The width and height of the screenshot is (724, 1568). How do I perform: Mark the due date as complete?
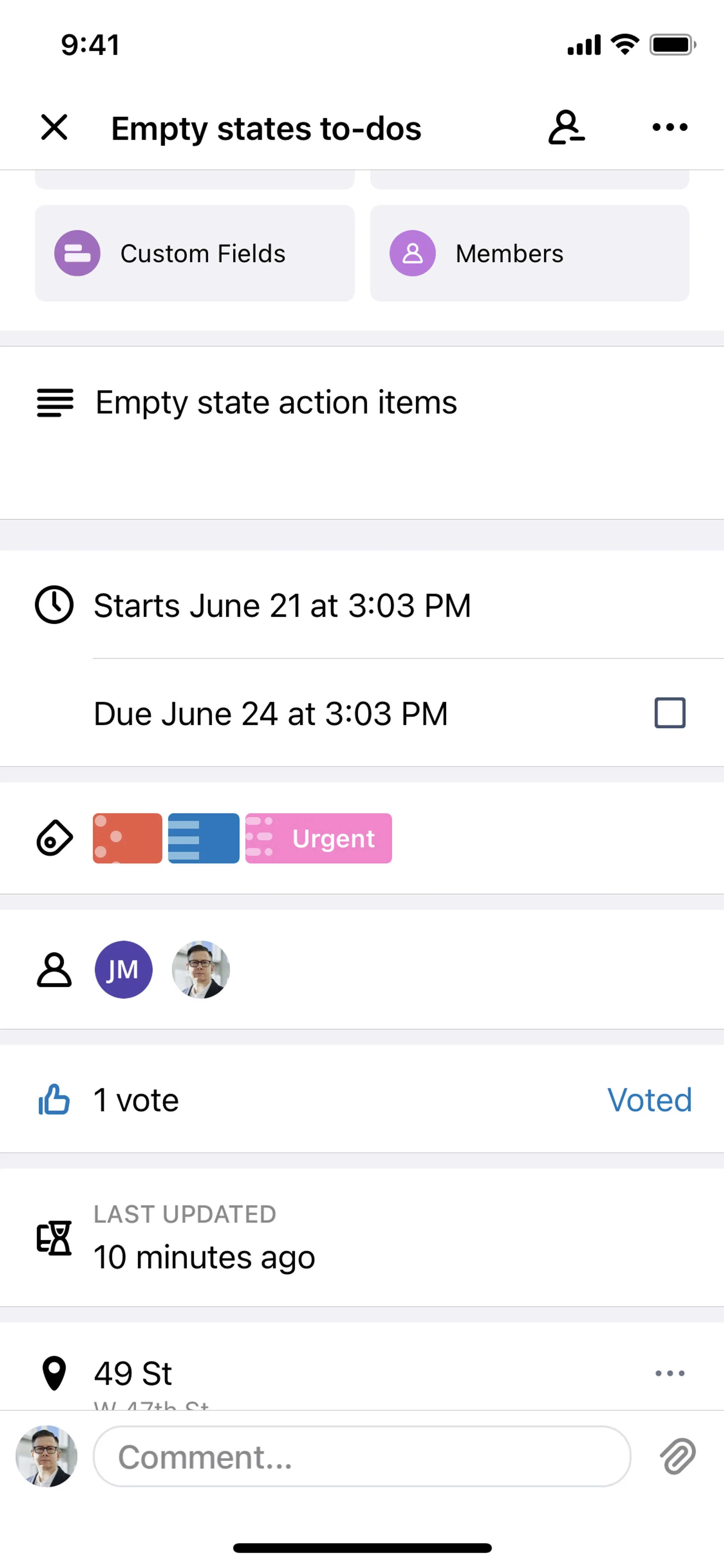(669, 713)
